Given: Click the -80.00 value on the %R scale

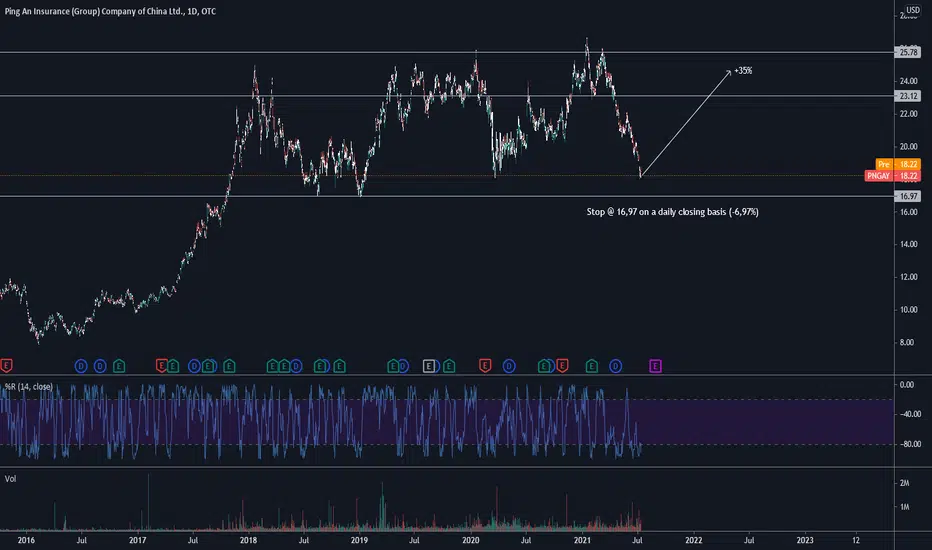Looking at the screenshot, I should pos(909,444).
